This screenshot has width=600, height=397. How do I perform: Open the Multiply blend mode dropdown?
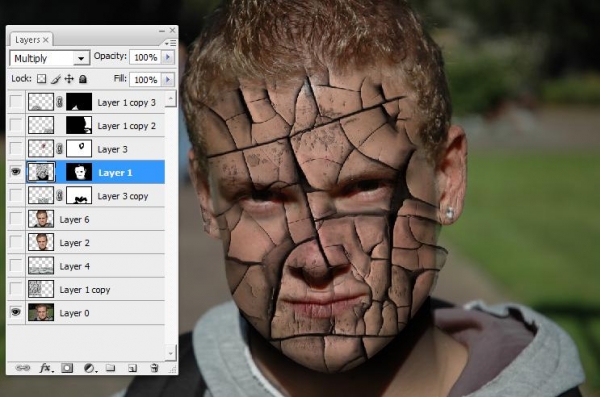50,58
